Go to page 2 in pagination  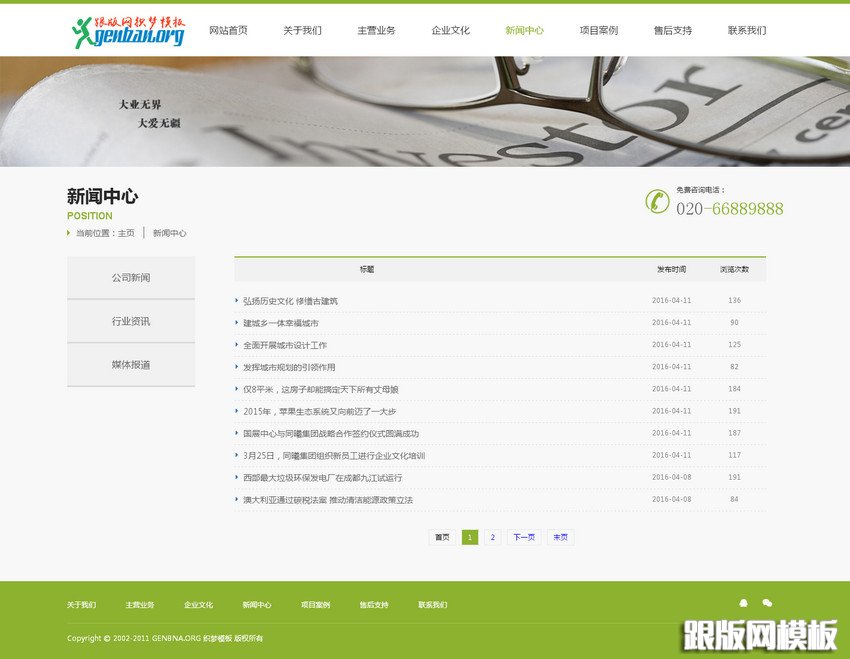pyautogui.click(x=494, y=537)
